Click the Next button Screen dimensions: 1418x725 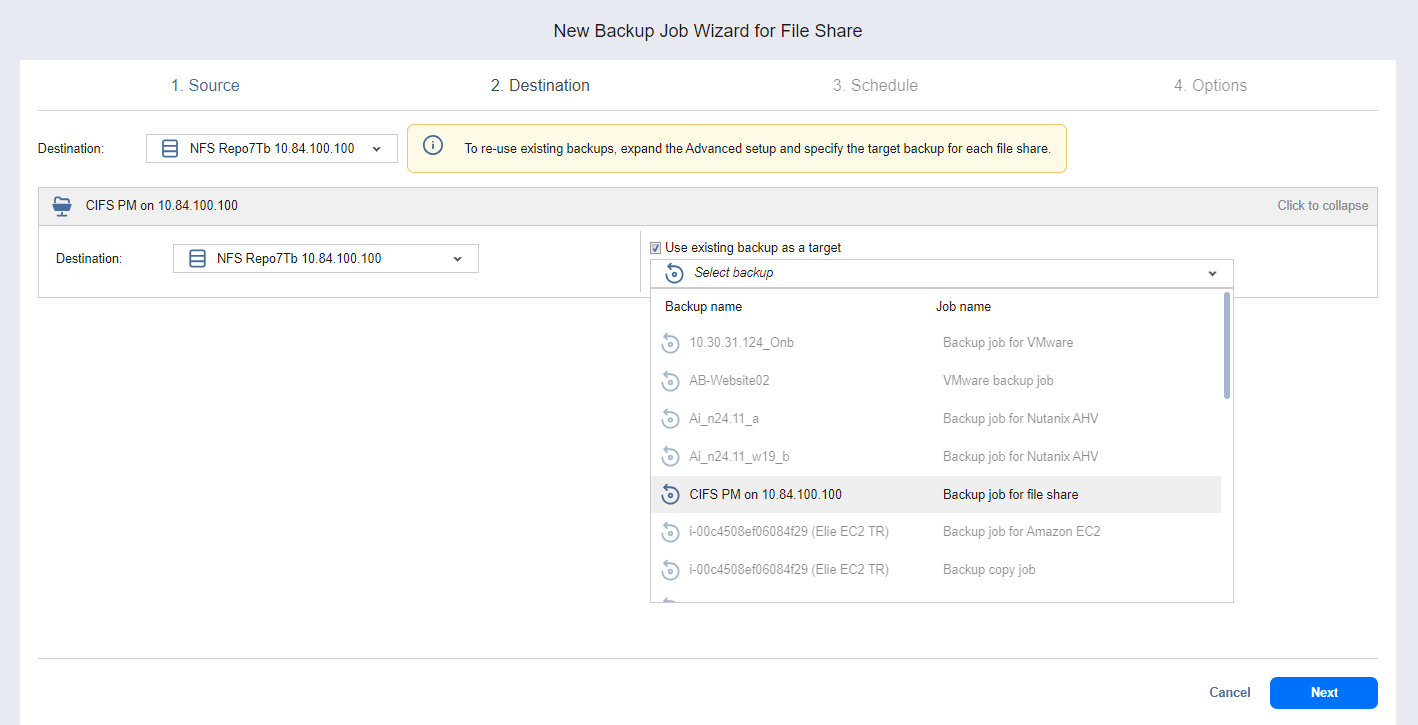point(1323,693)
